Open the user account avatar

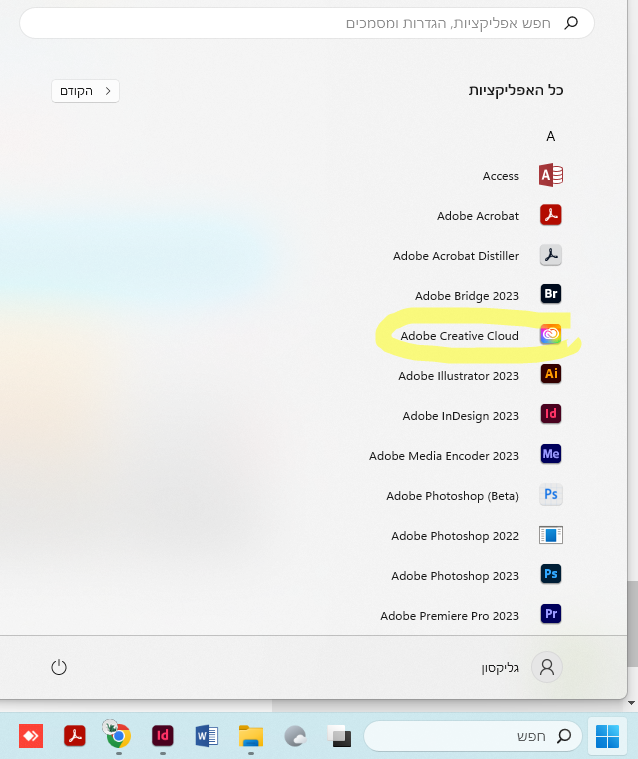[x=547, y=667]
